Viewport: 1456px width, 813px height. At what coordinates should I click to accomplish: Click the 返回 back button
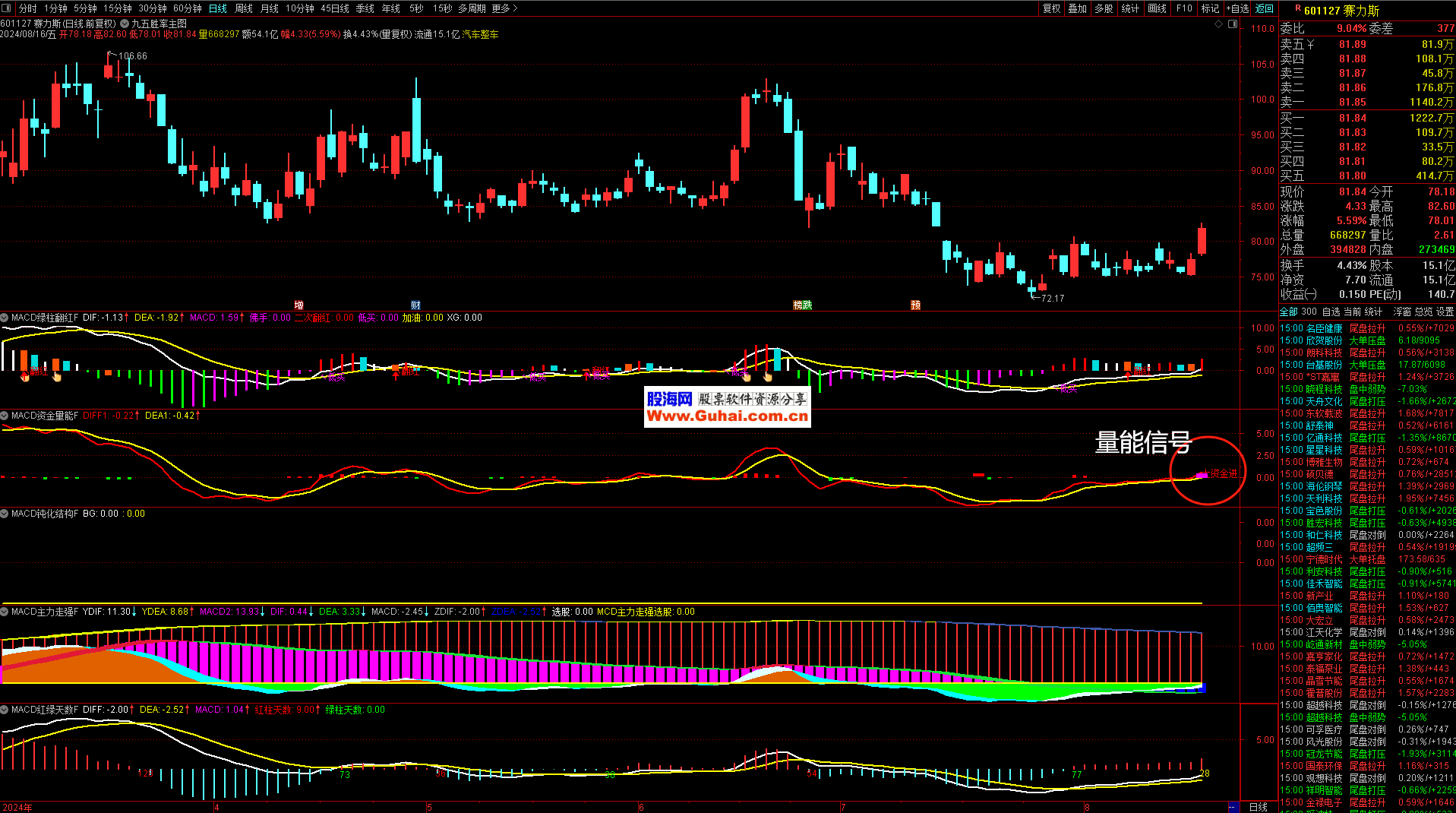coord(1265,8)
